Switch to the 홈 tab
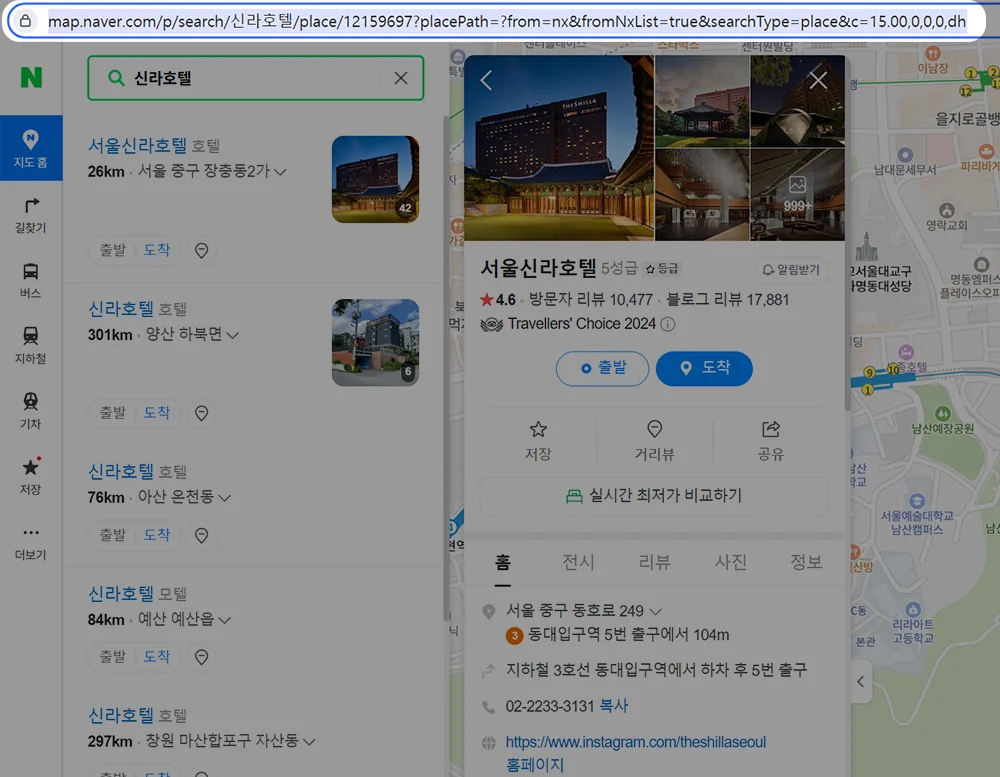Image resolution: width=1000 pixels, height=777 pixels. (503, 562)
